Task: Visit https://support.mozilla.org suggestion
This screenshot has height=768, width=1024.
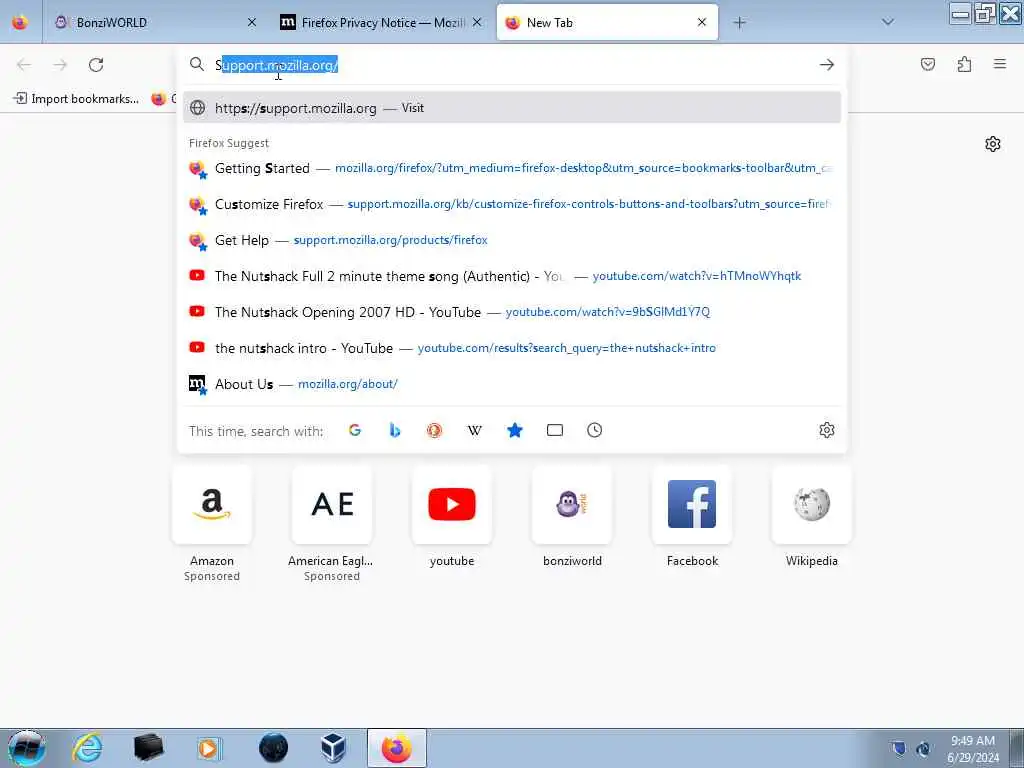Action: (512, 108)
